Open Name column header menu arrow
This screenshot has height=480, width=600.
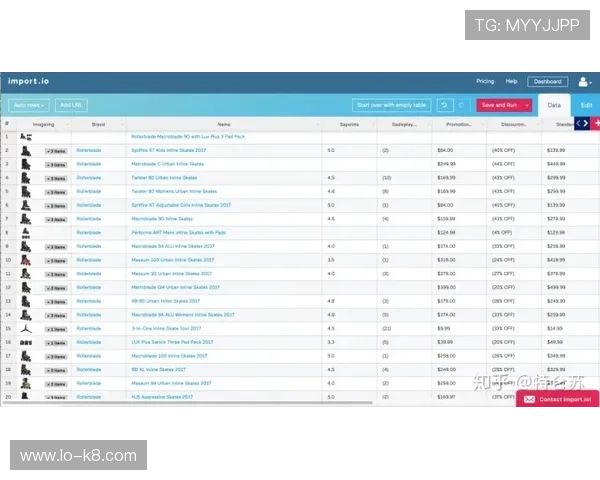coord(318,124)
